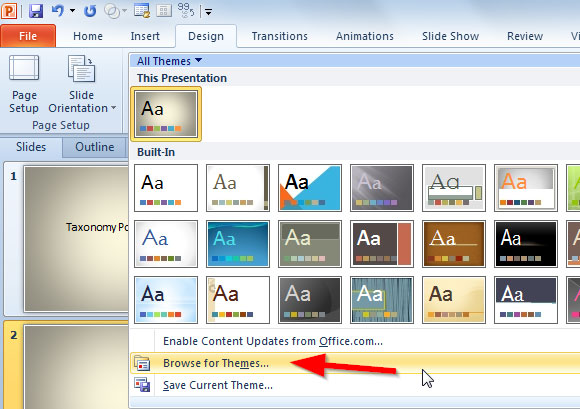This screenshot has height=409, width=580.
Task: Apply the black background theme thumbnail
Action: [526, 244]
